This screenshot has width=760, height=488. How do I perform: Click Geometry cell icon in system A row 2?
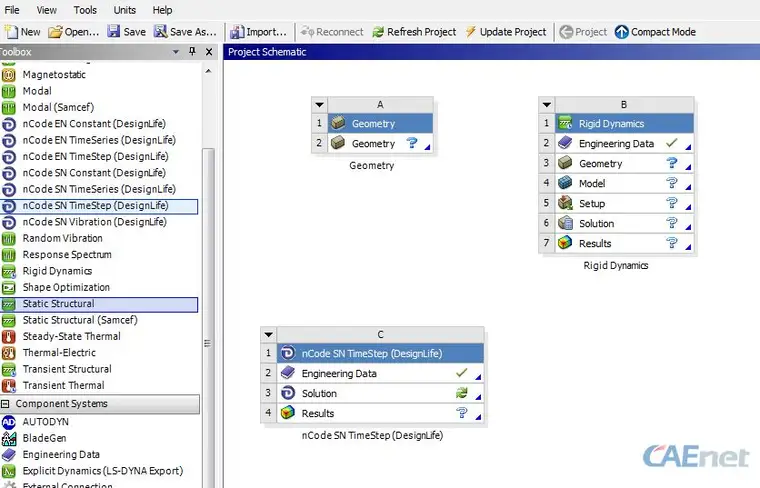338,143
